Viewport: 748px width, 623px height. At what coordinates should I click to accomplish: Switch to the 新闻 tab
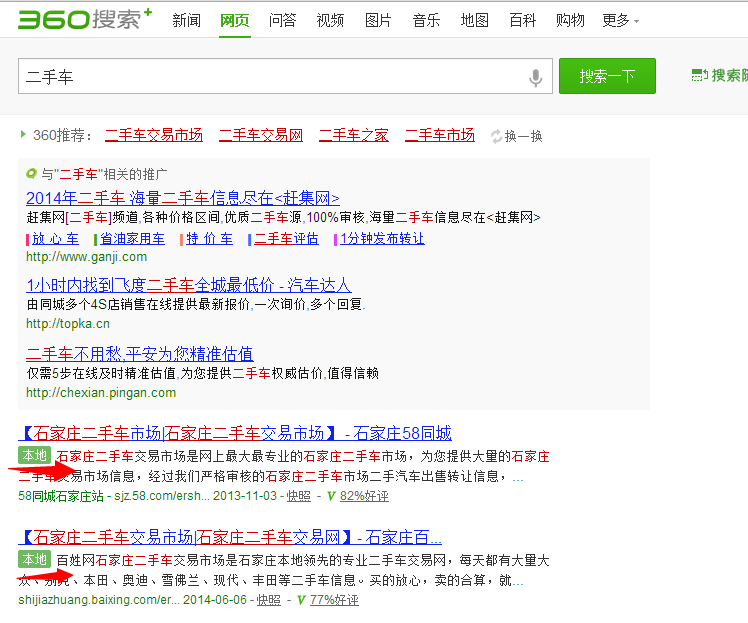click(x=187, y=21)
